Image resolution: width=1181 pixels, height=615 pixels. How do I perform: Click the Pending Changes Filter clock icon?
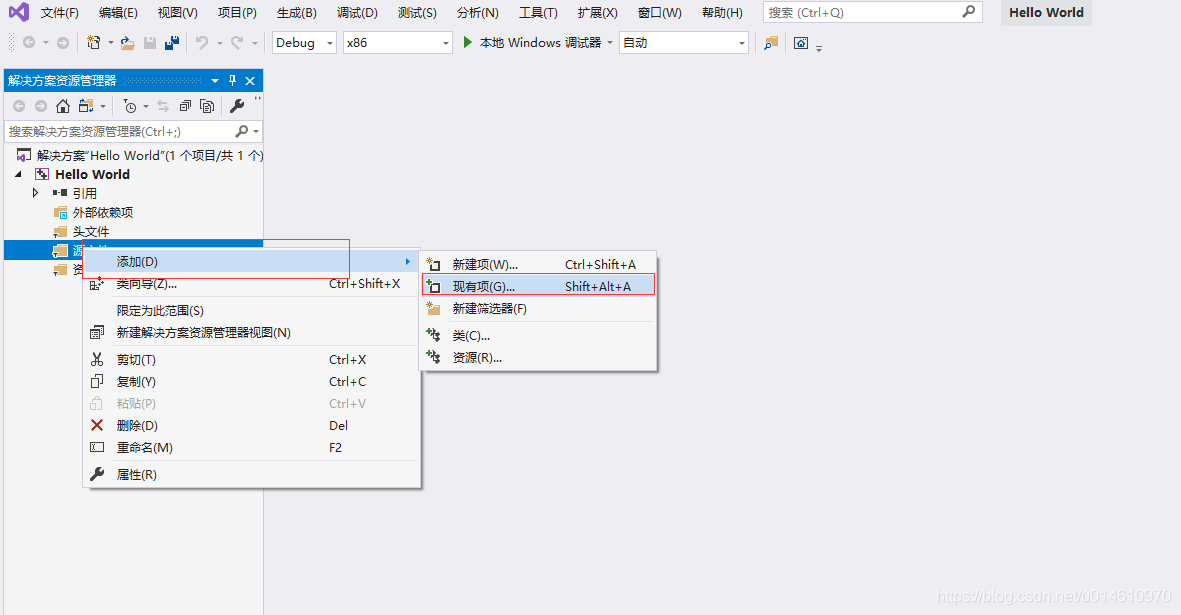pos(130,106)
